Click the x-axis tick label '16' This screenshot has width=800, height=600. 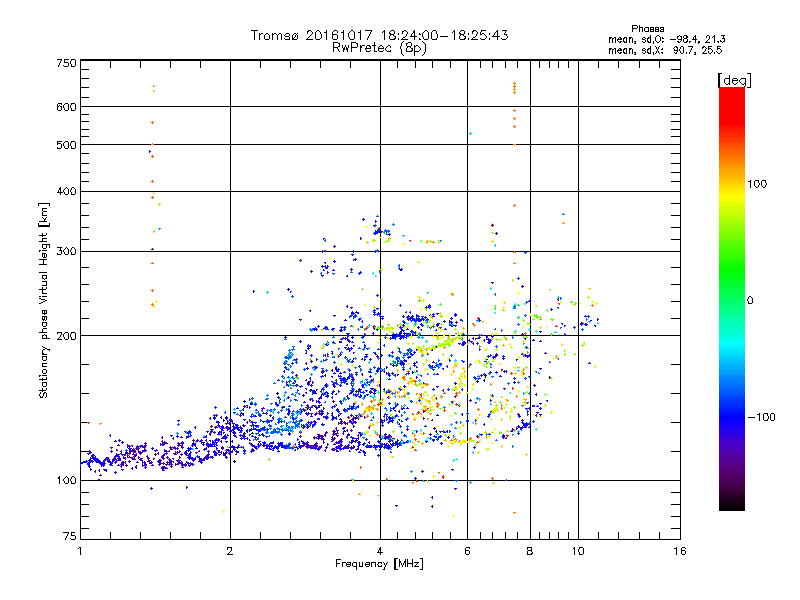pos(680,551)
